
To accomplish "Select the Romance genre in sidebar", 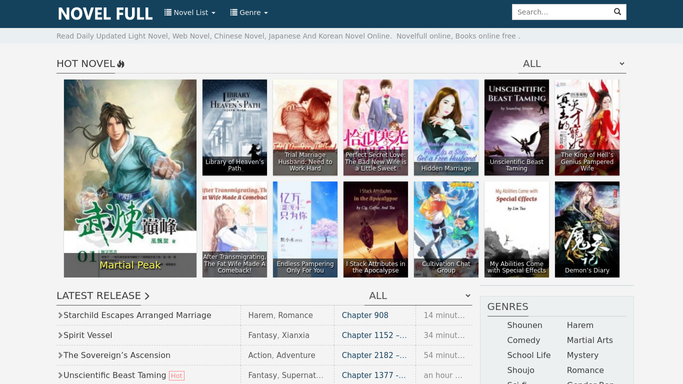I will click(x=585, y=370).
